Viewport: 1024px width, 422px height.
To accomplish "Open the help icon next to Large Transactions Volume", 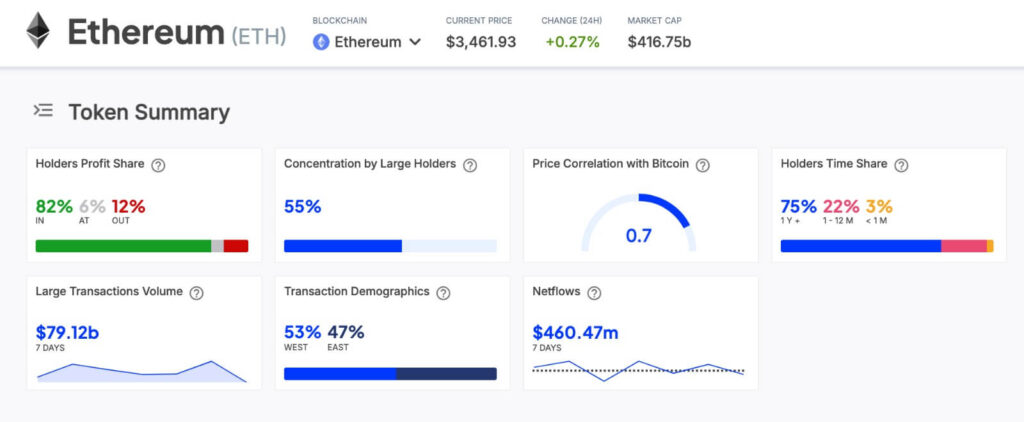I will point(197,293).
